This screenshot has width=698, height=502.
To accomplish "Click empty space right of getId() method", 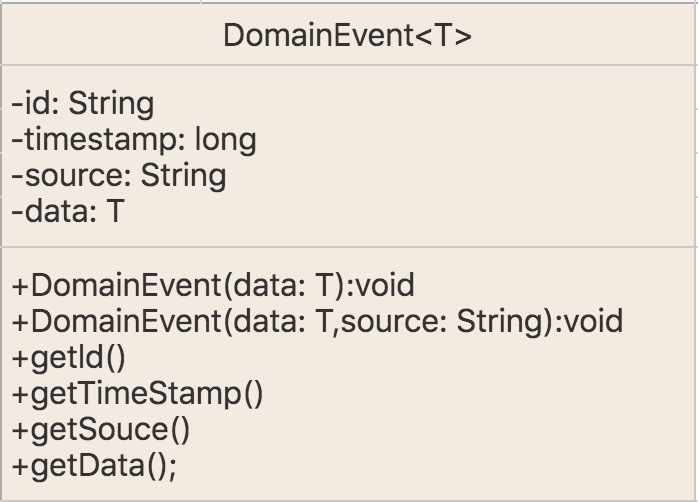I will (x=401, y=358).
